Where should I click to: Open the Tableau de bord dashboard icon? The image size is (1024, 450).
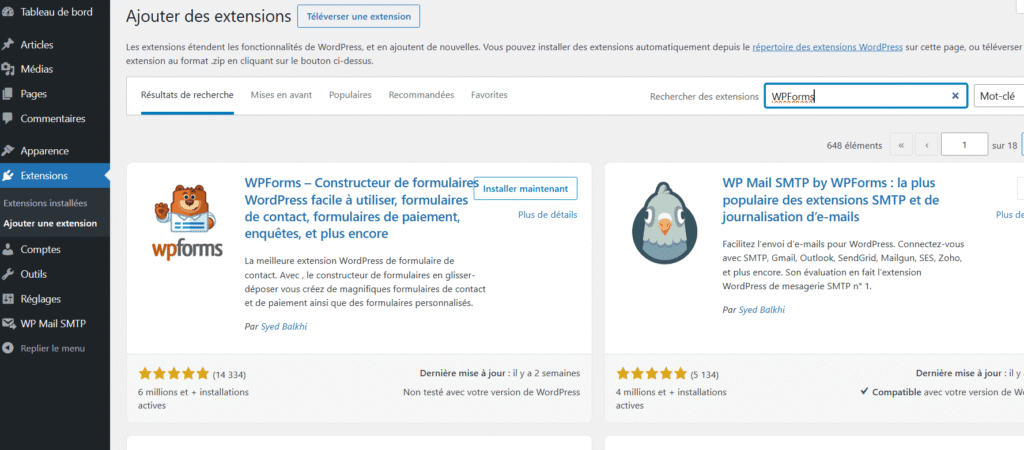(8, 12)
